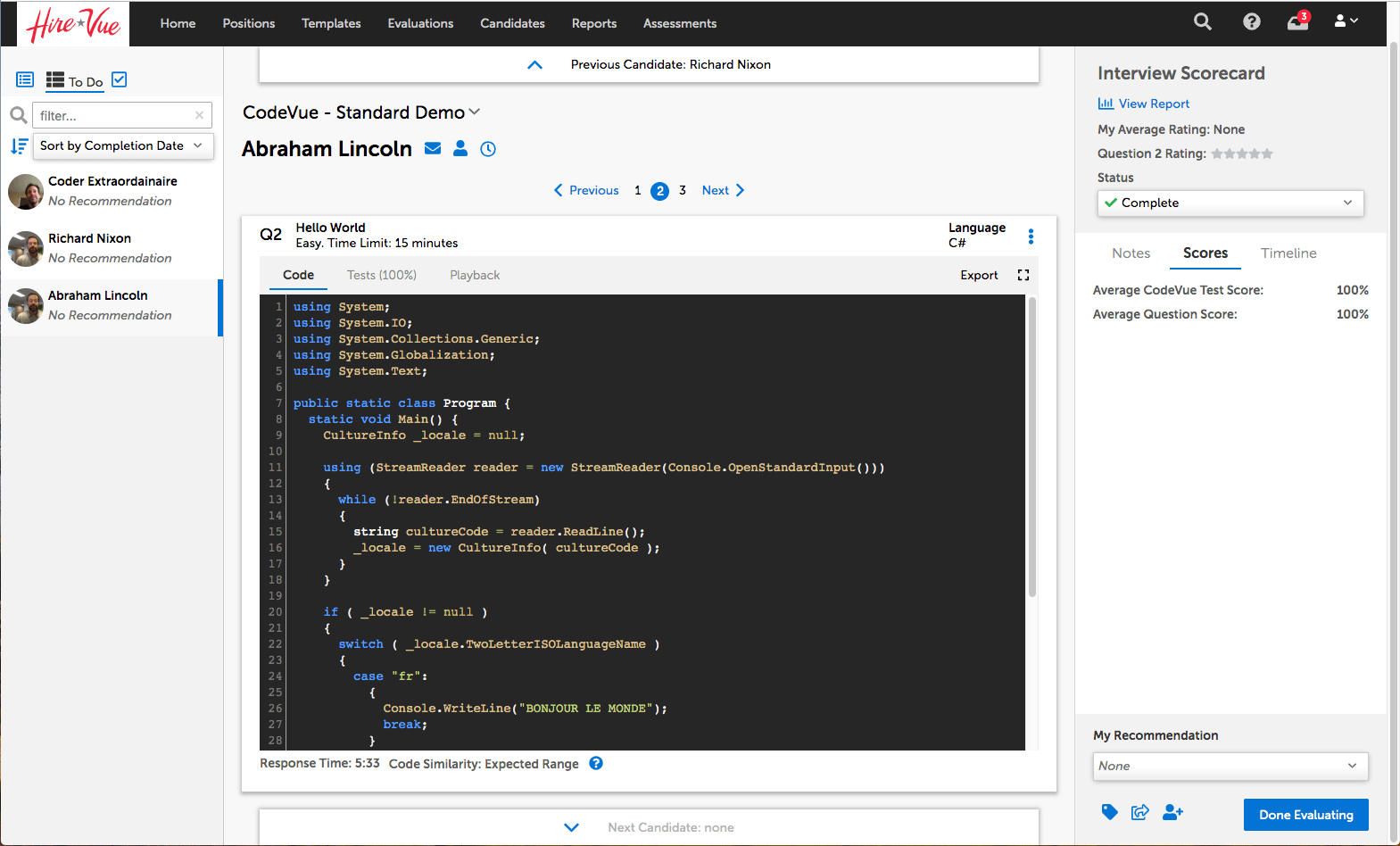Click the Export button
The width and height of the screenshot is (1400, 846).
[979, 275]
